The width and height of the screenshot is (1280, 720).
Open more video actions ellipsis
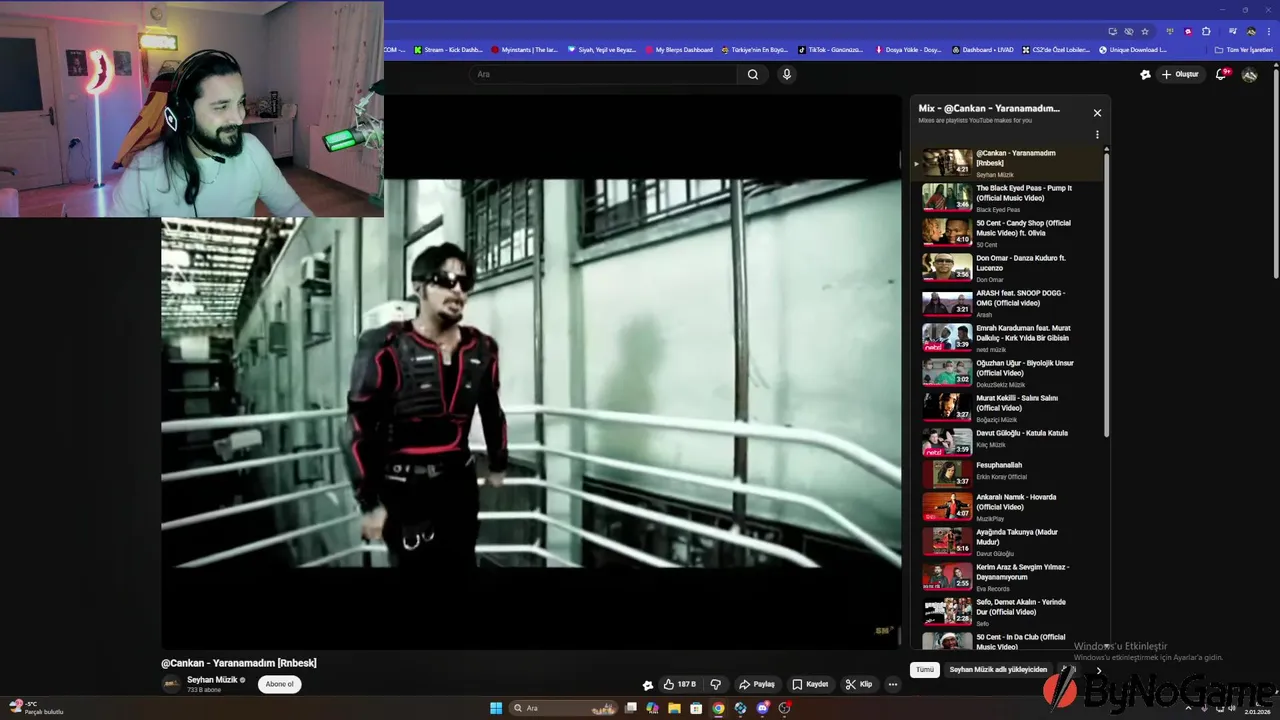pyautogui.click(x=893, y=684)
